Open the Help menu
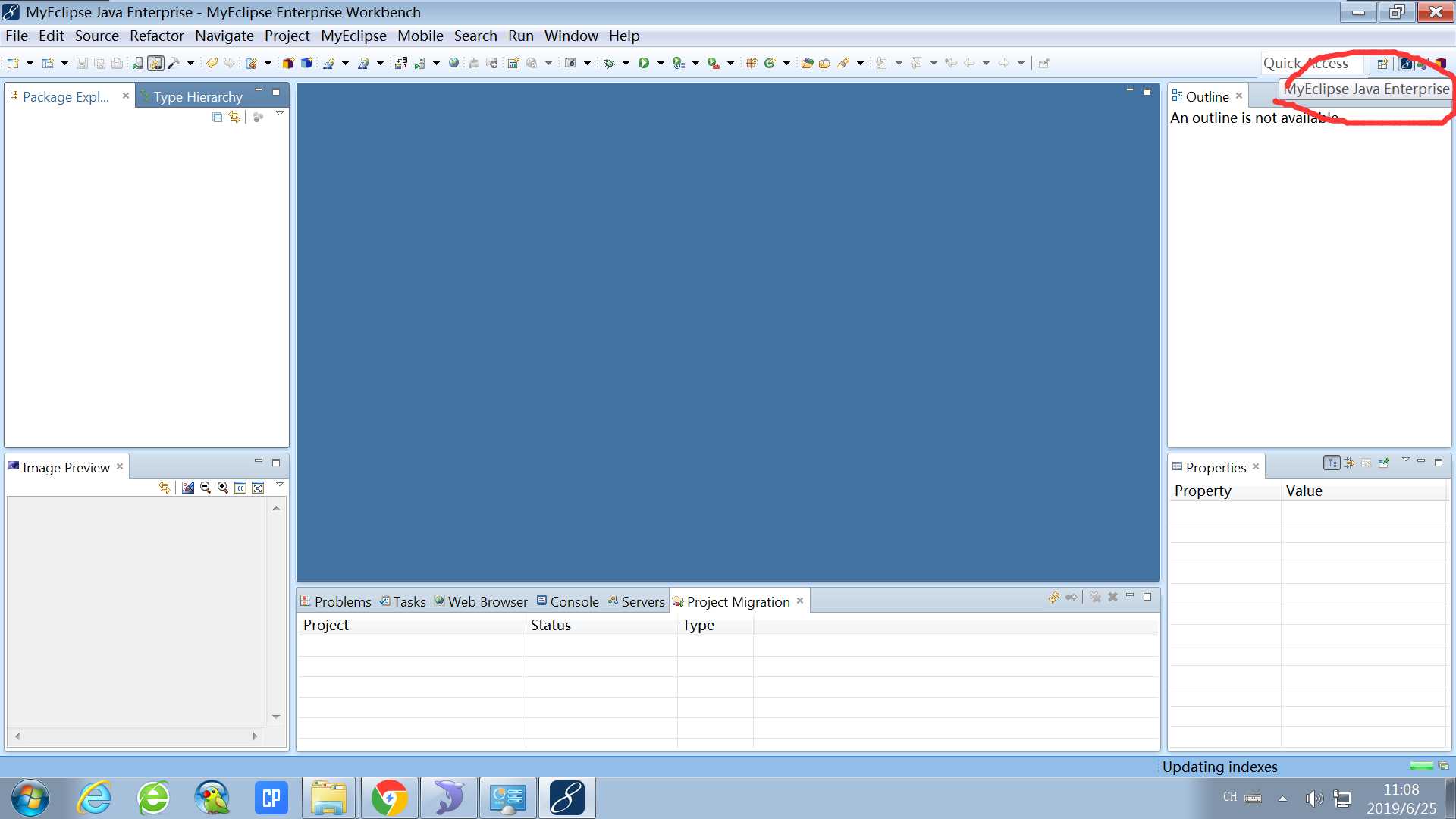1456x819 pixels. tap(624, 36)
